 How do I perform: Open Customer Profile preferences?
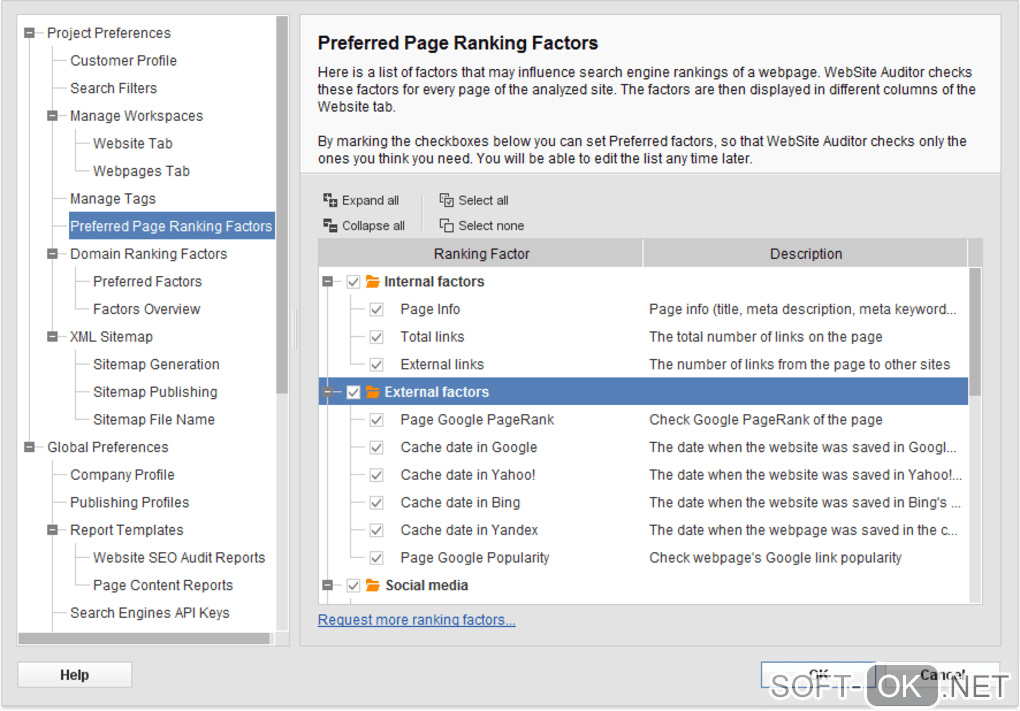click(123, 61)
